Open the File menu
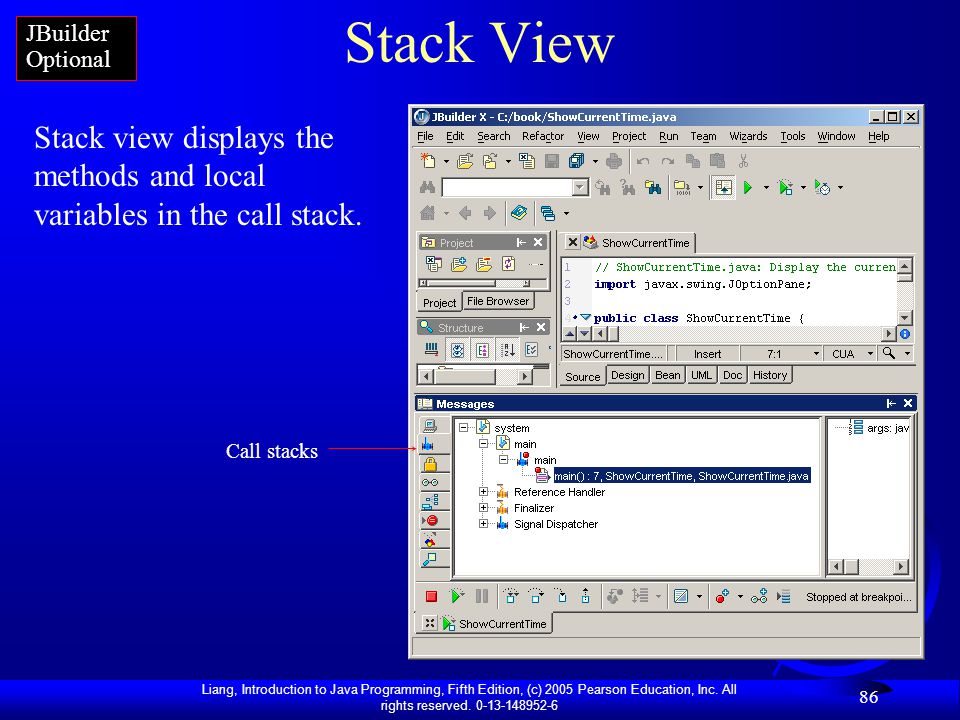Screen dimensions: 960x720 425,136
